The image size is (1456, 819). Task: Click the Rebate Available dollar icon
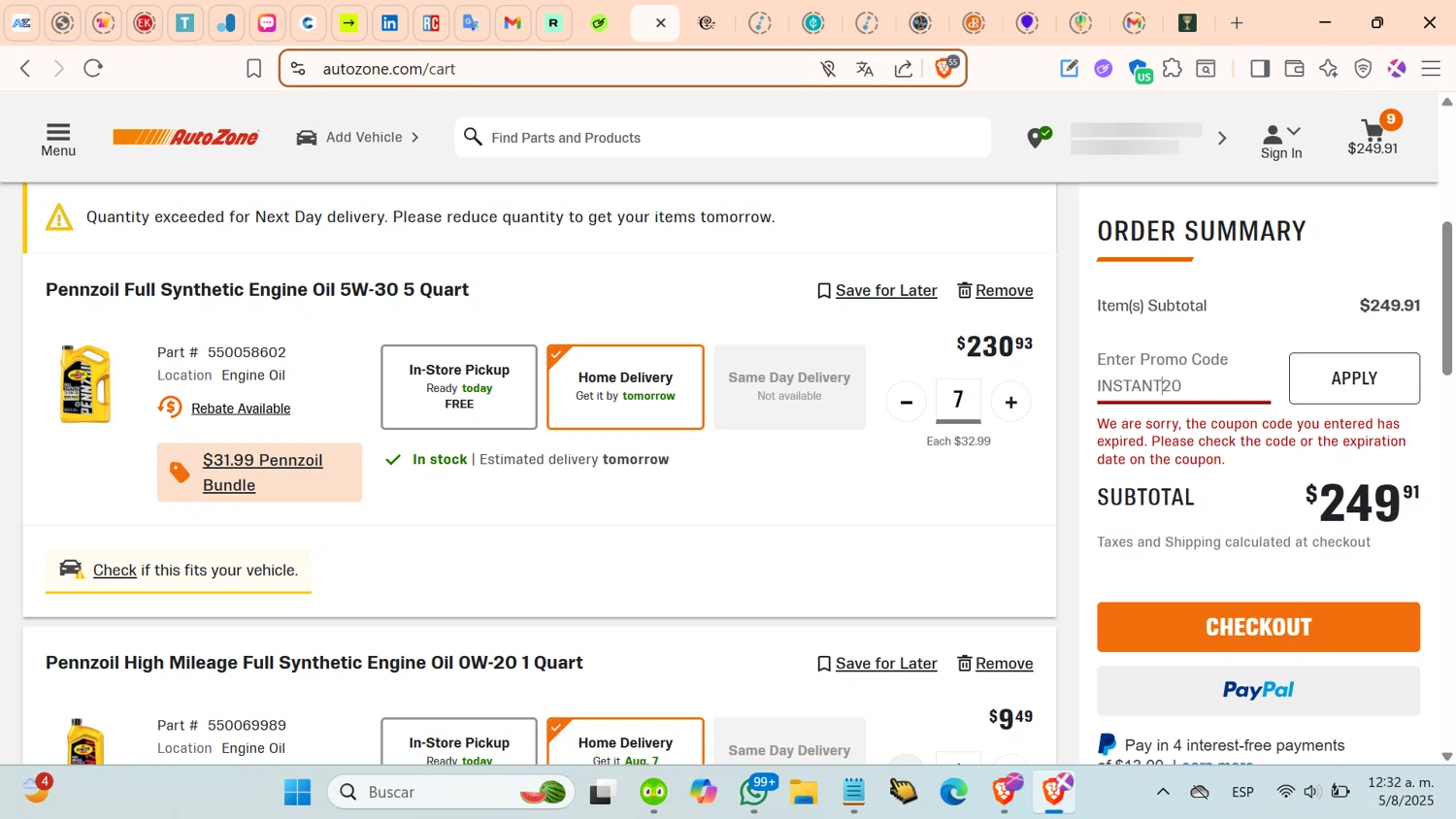coord(170,408)
